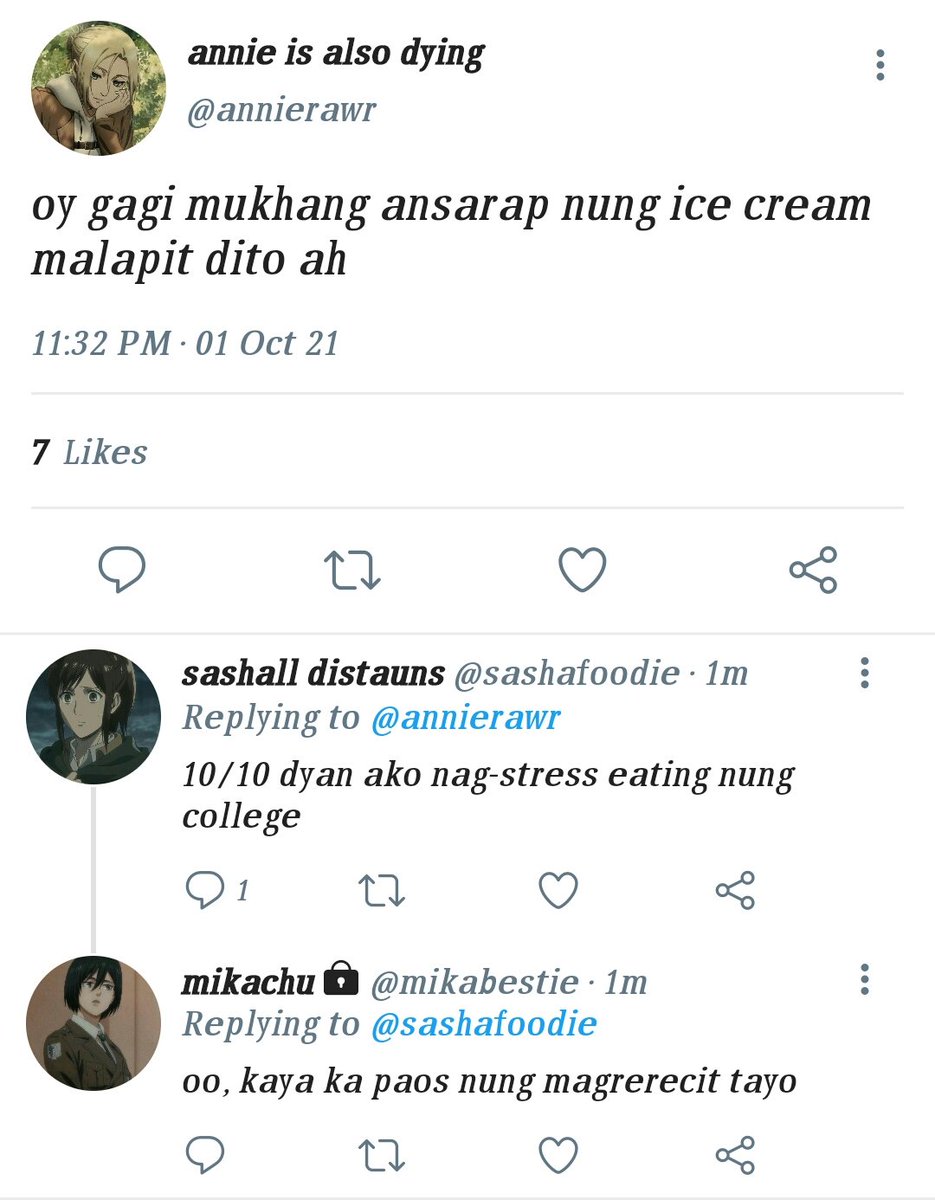Retweet sashall distauns' reply
This screenshot has width=935, height=1200.
point(382,890)
